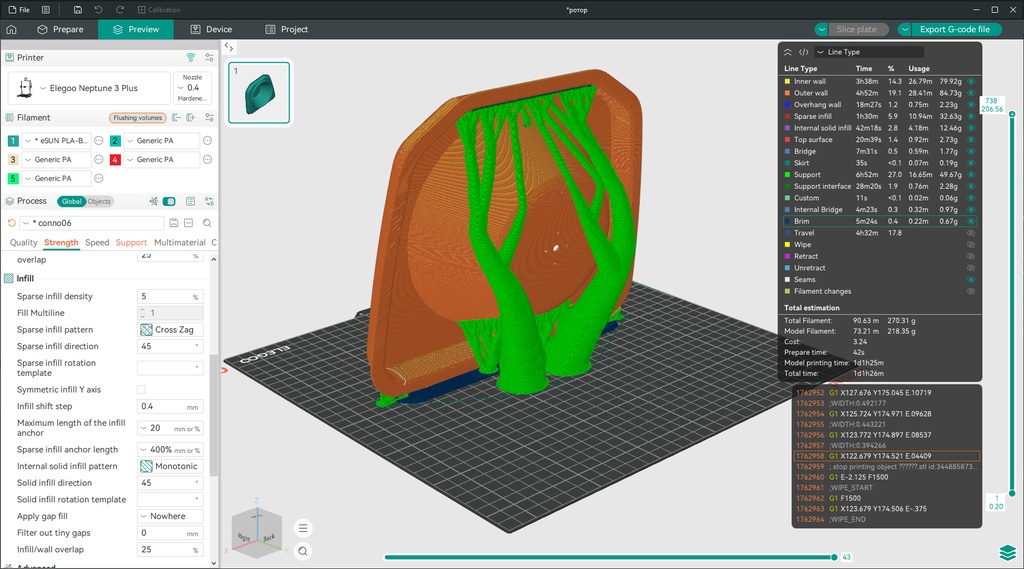Hide Brim lines via eye icon
The height and width of the screenshot is (569, 1024).
pos(971,221)
